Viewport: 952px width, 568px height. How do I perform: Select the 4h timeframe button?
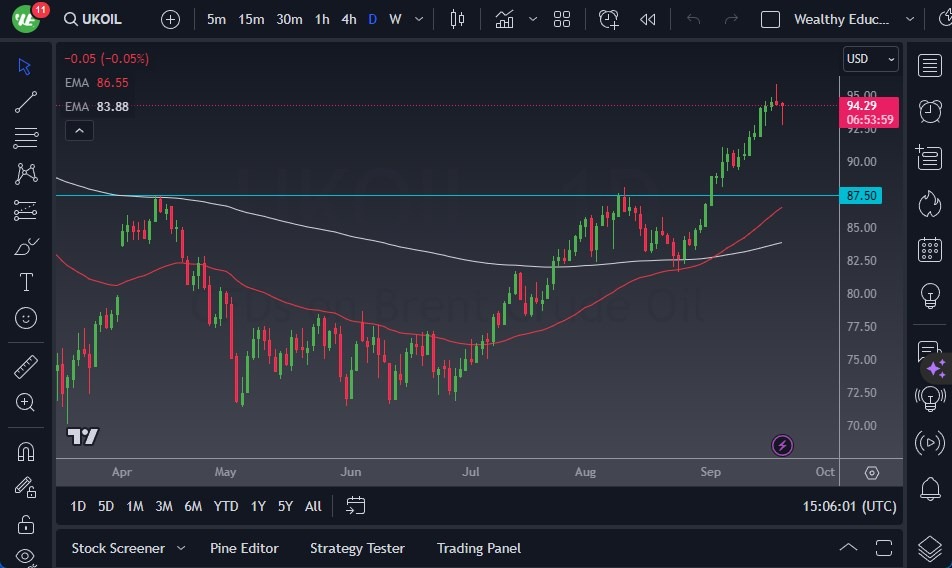348,19
